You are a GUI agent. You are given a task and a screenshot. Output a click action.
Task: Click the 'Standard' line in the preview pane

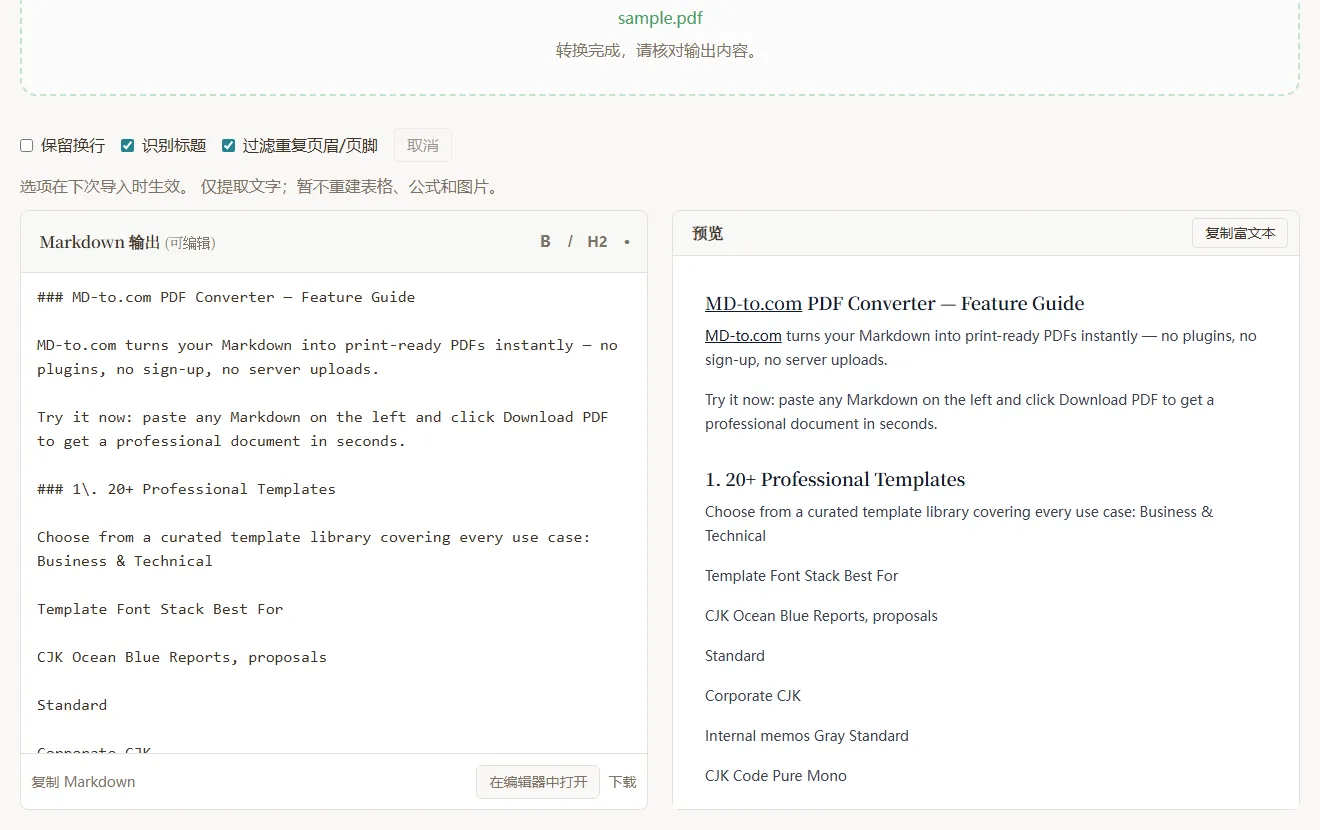735,656
